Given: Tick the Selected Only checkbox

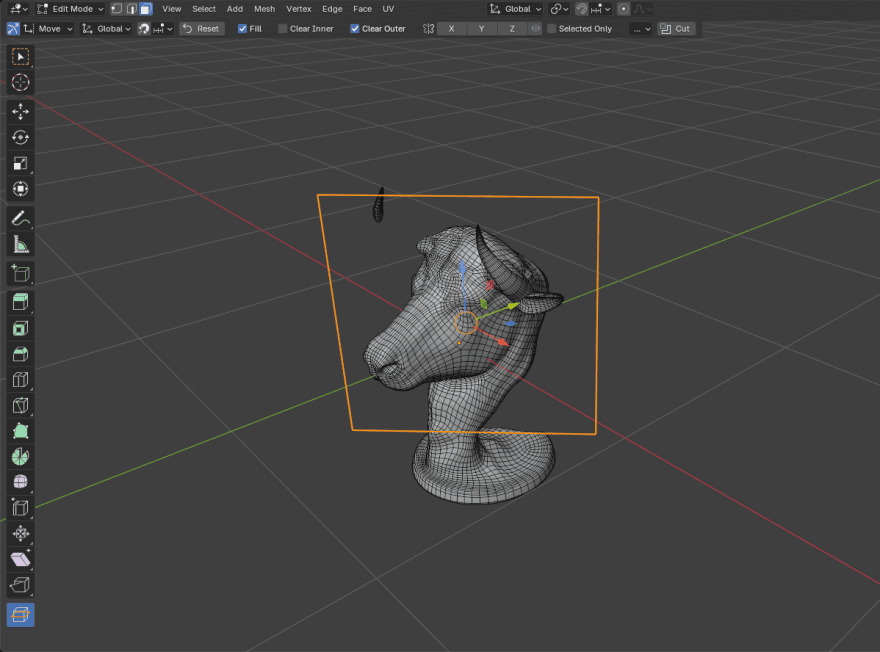Looking at the screenshot, I should point(552,29).
